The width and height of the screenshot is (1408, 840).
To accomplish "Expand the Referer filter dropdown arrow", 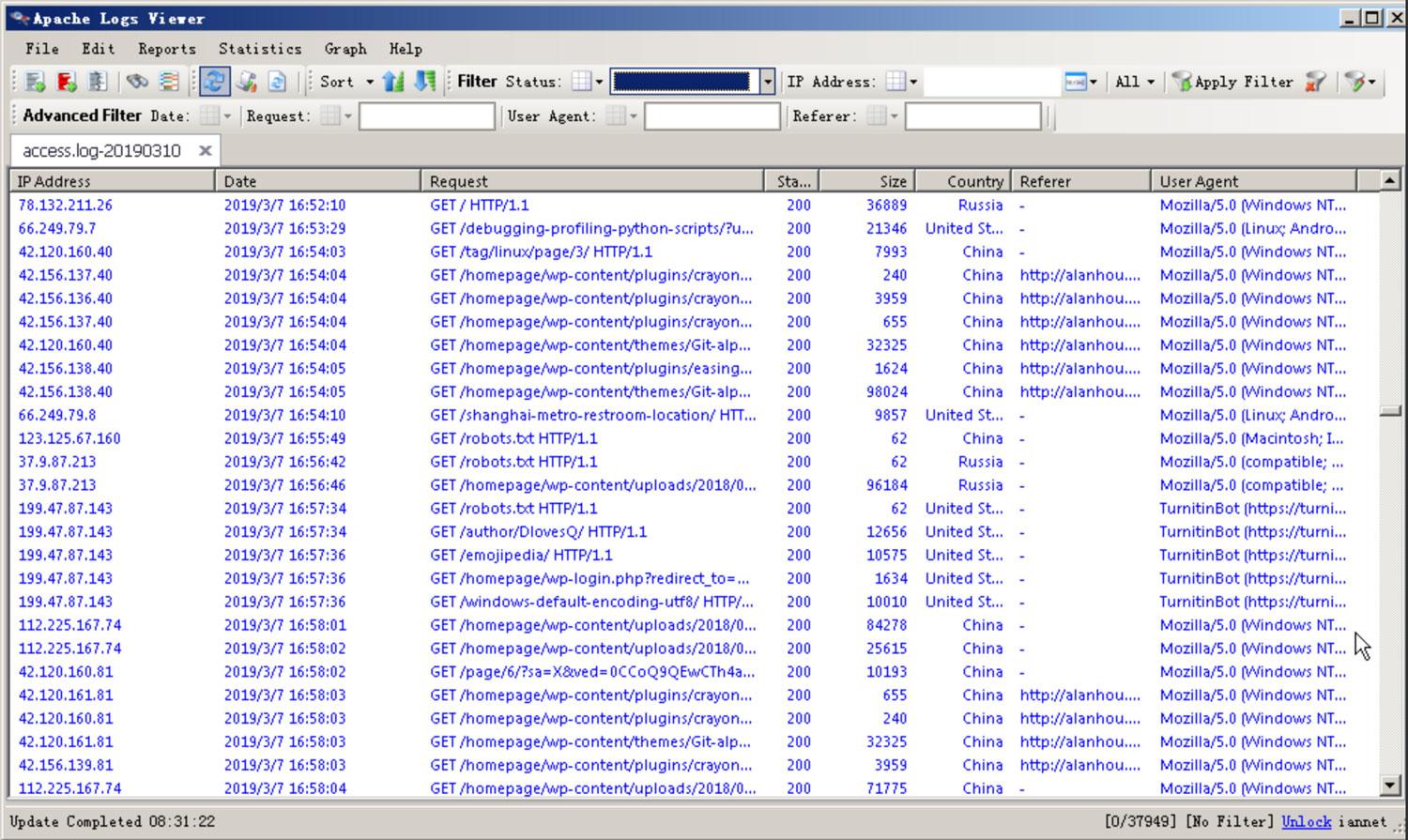I will coord(894,116).
